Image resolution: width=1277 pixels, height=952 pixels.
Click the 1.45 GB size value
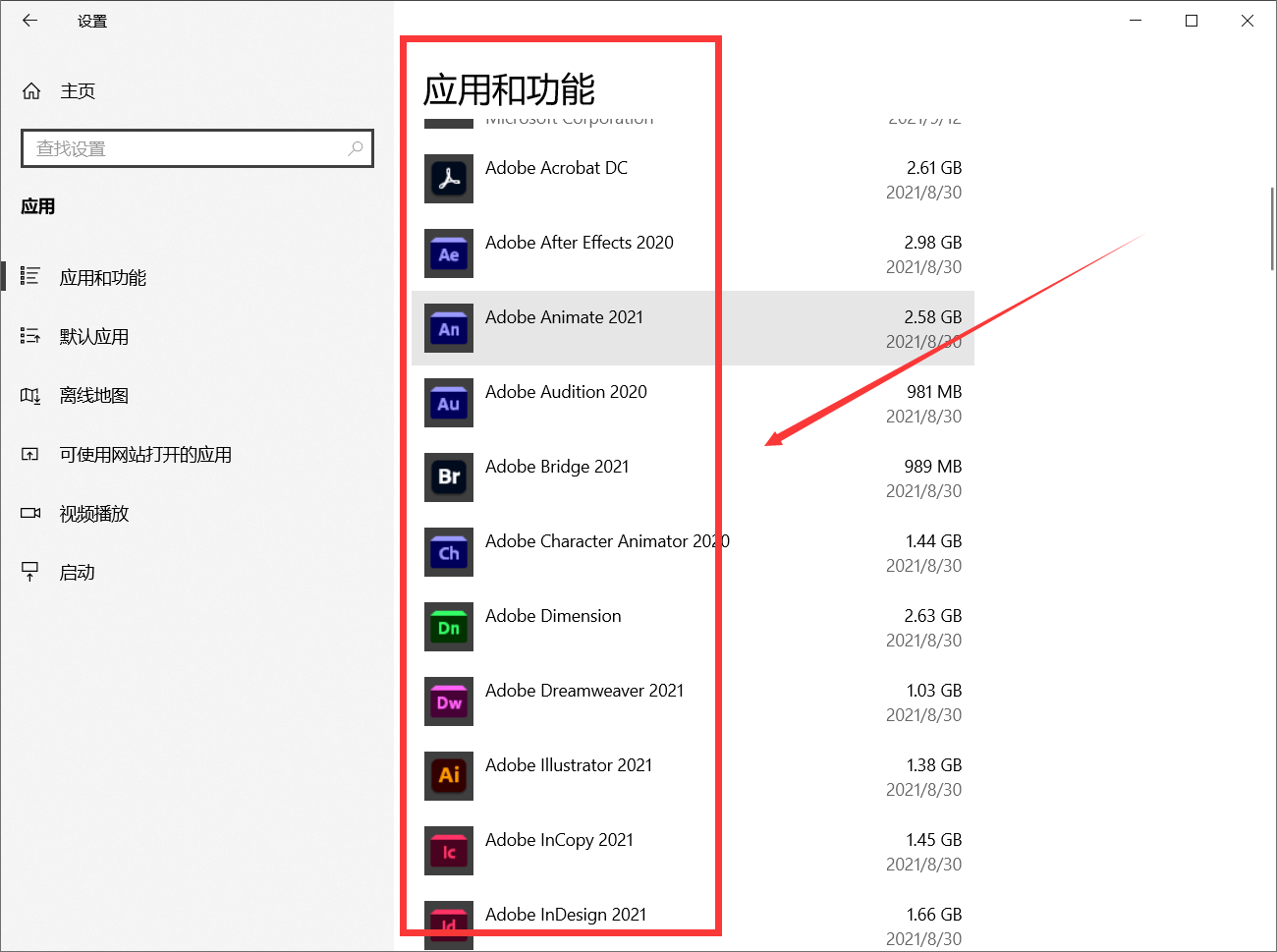tap(934, 840)
